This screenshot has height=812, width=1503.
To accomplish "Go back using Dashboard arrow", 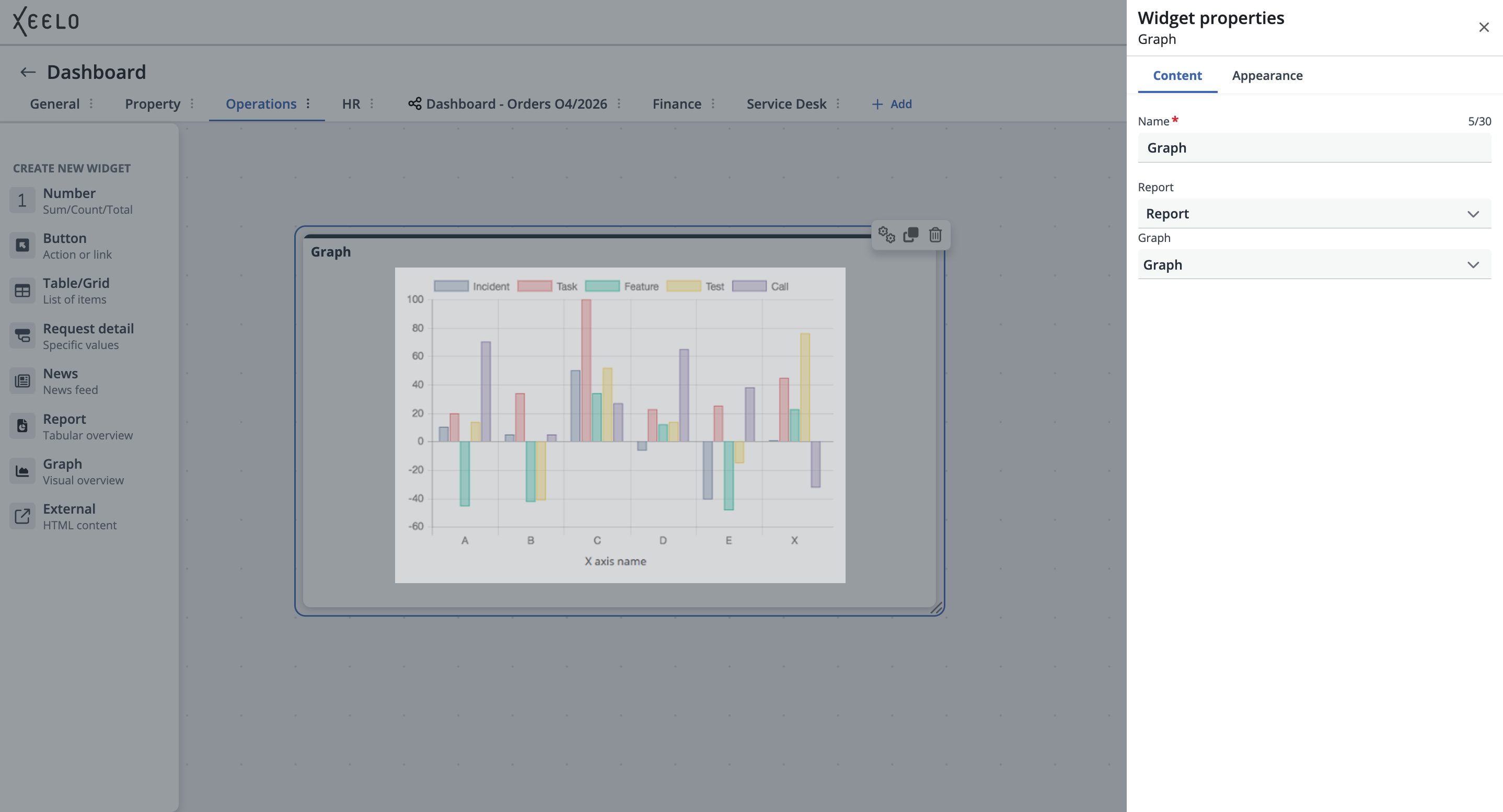I will pos(28,72).
